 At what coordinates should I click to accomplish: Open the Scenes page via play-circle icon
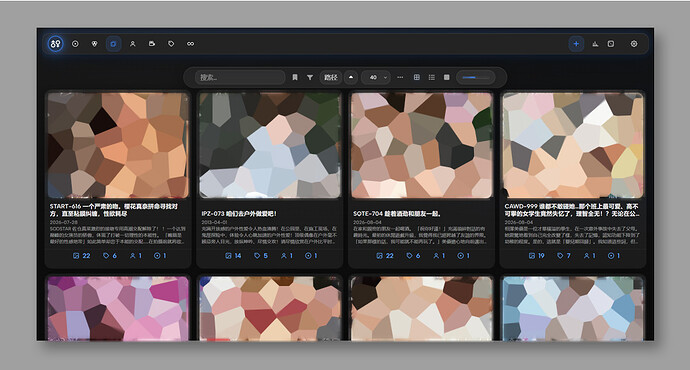click(x=75, y=44)
